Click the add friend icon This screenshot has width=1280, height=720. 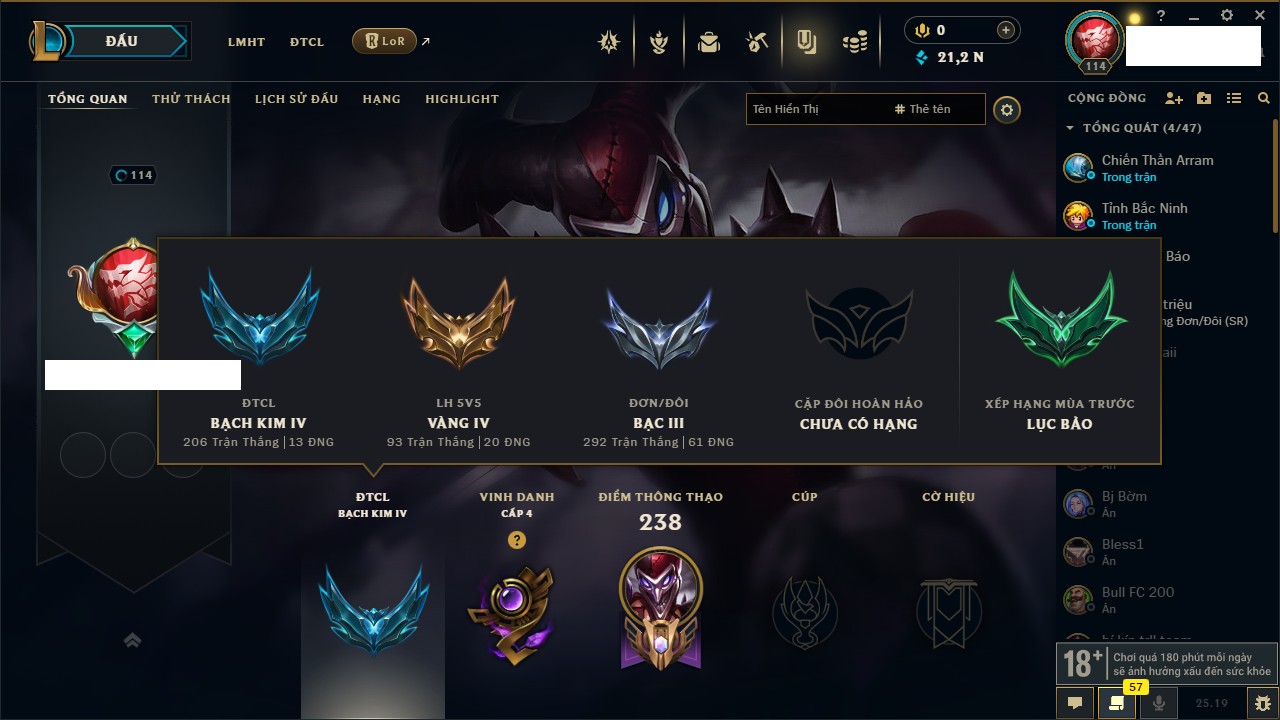tap(1174, 98)
